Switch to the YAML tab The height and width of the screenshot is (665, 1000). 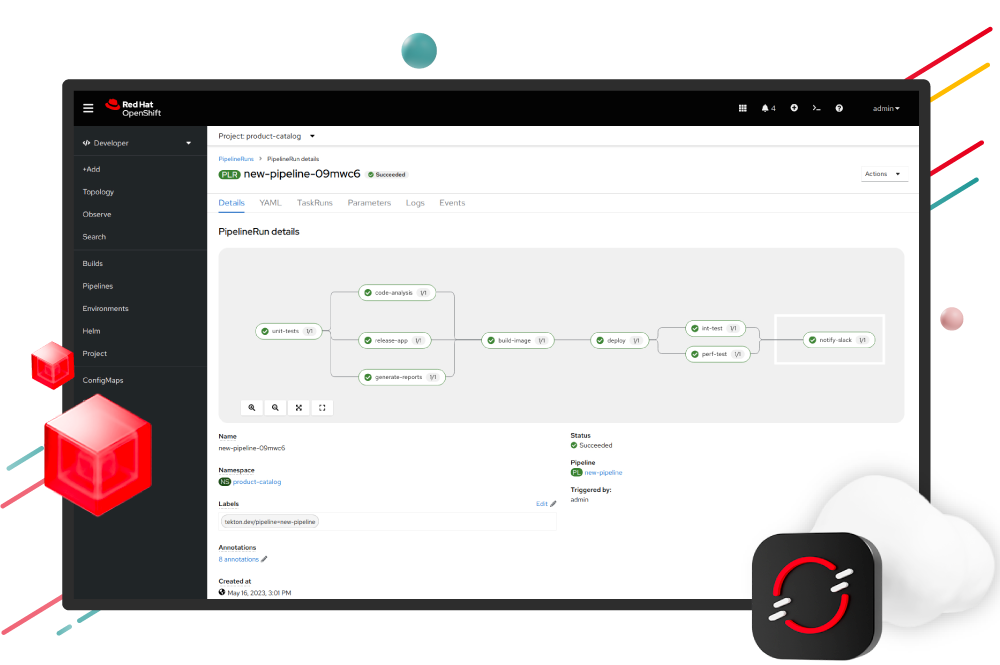pos(270,203)
